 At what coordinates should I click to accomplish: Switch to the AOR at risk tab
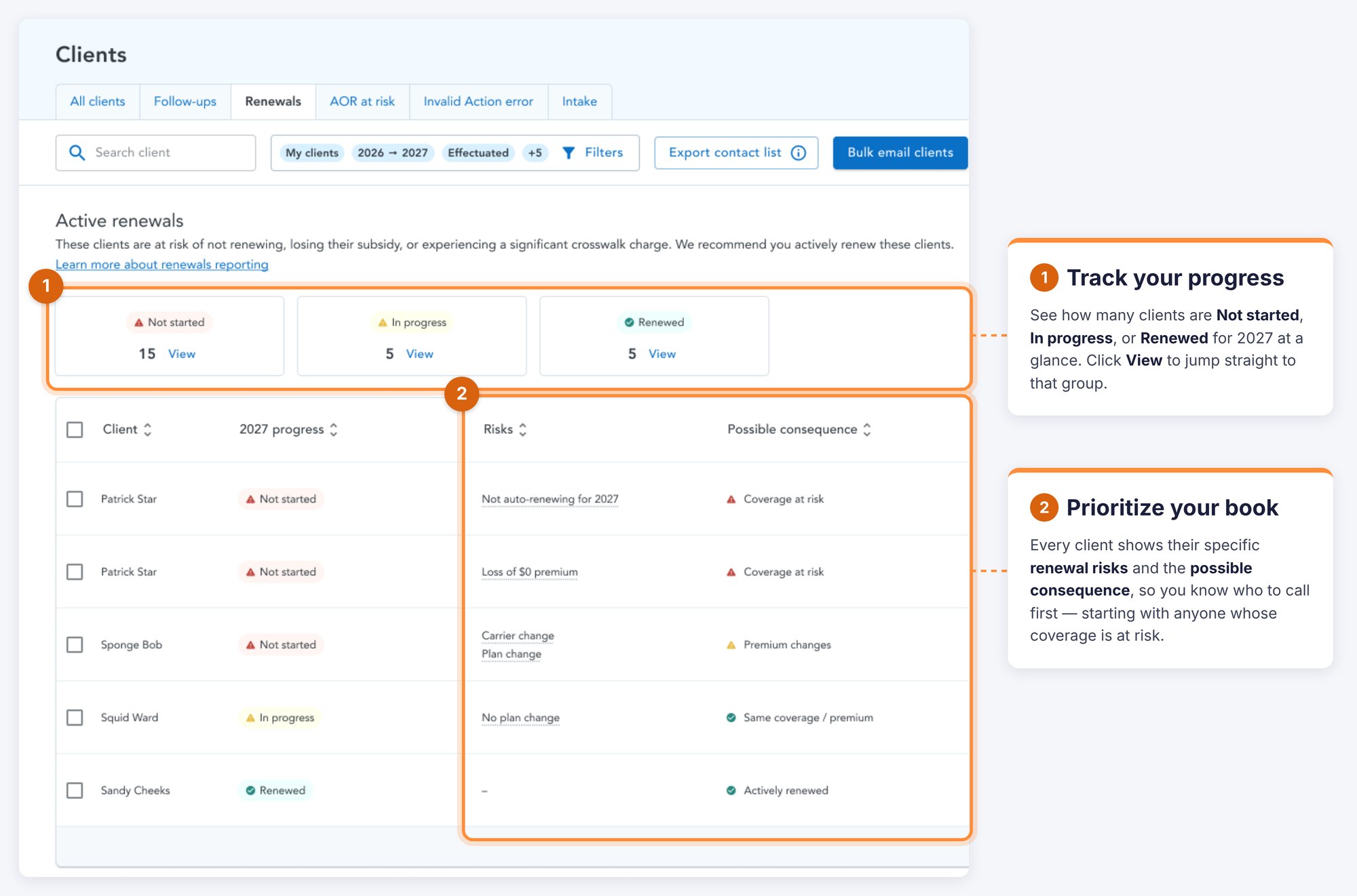(362, 102)
